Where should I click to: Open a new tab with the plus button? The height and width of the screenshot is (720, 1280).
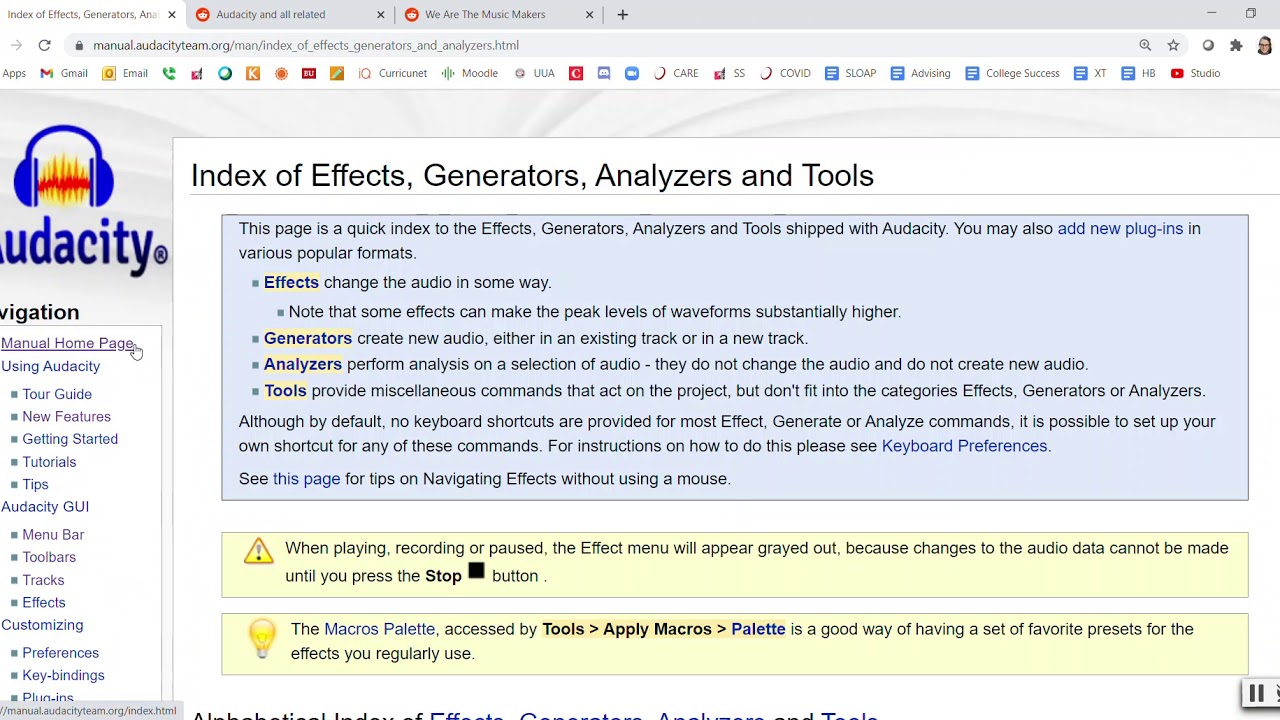click(x=622, y=14)
